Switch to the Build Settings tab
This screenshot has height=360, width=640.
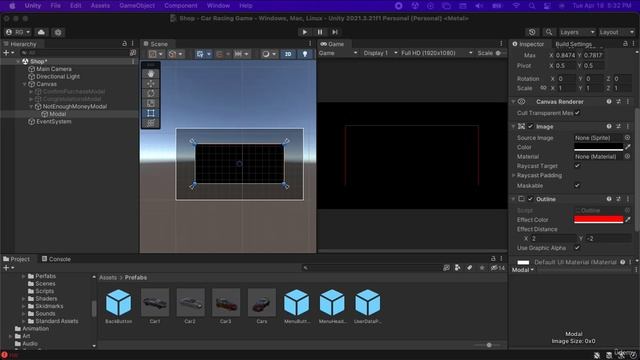[x=573, y=44]
